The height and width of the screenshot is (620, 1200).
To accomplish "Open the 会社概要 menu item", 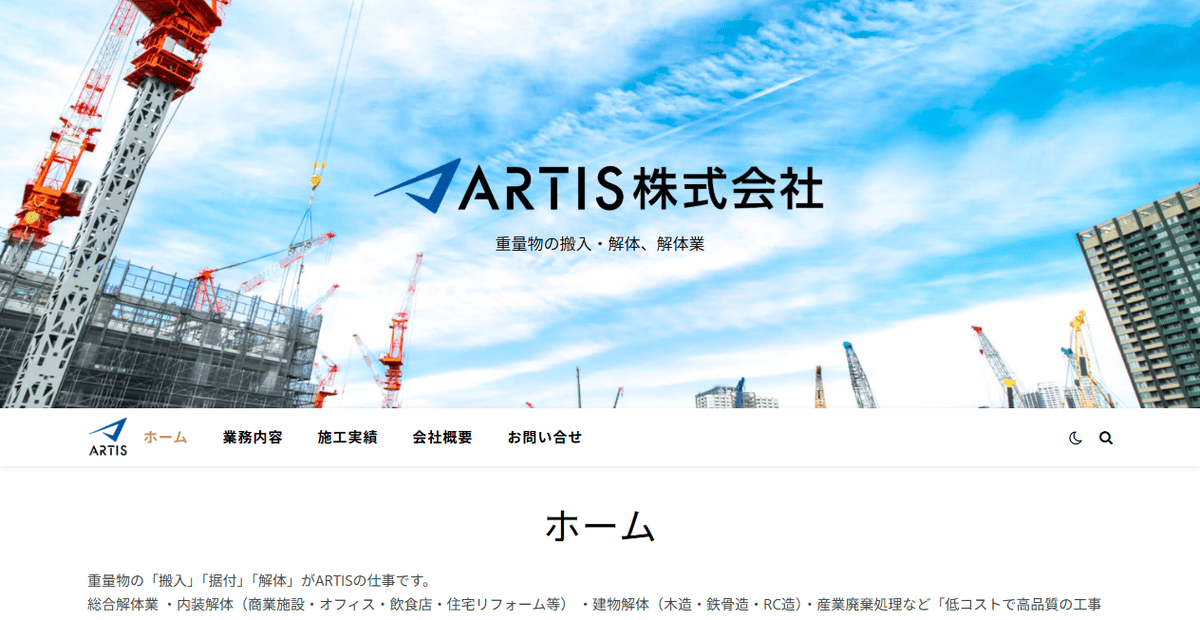I will [442, 437].
